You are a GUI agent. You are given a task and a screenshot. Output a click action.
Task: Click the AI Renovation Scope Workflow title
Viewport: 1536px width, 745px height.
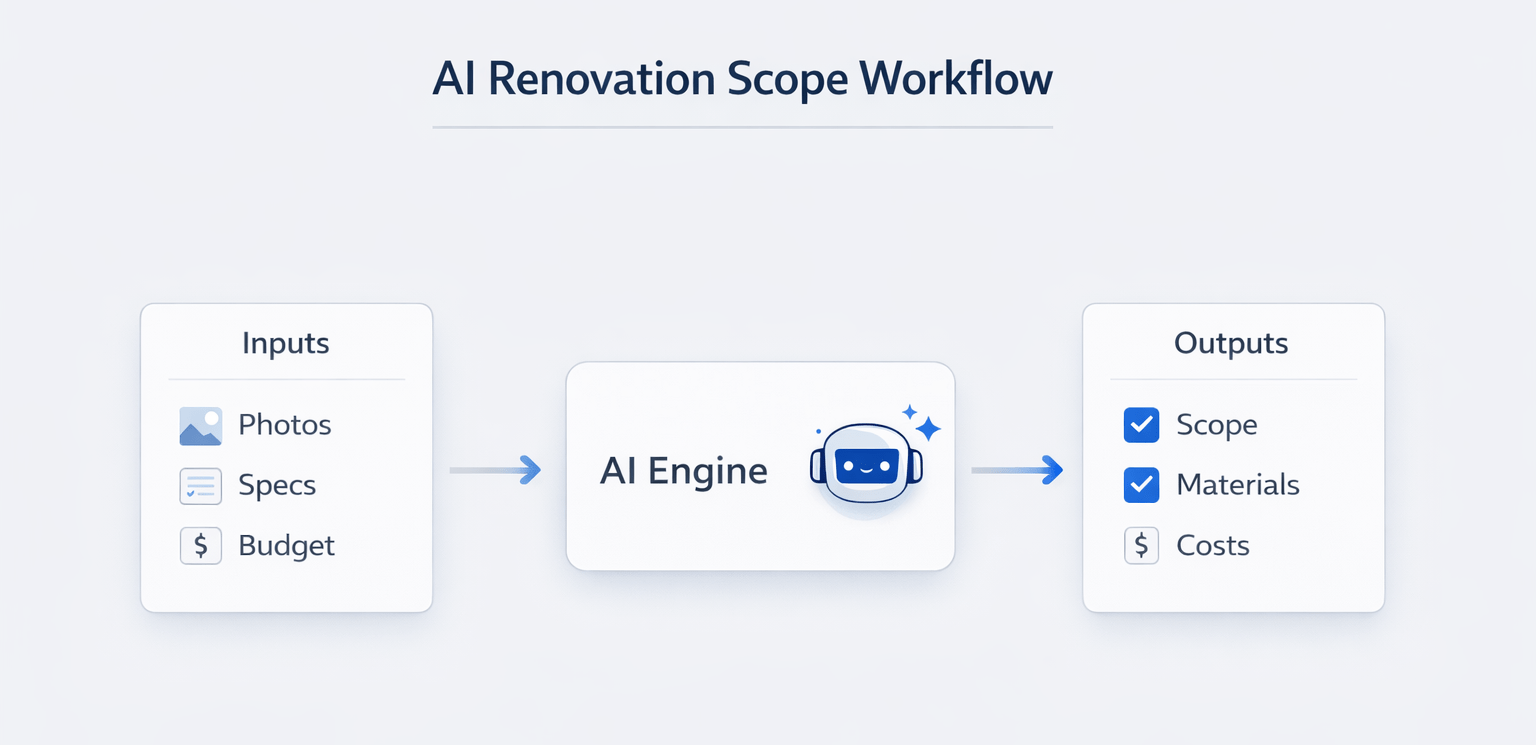point(742,78)
